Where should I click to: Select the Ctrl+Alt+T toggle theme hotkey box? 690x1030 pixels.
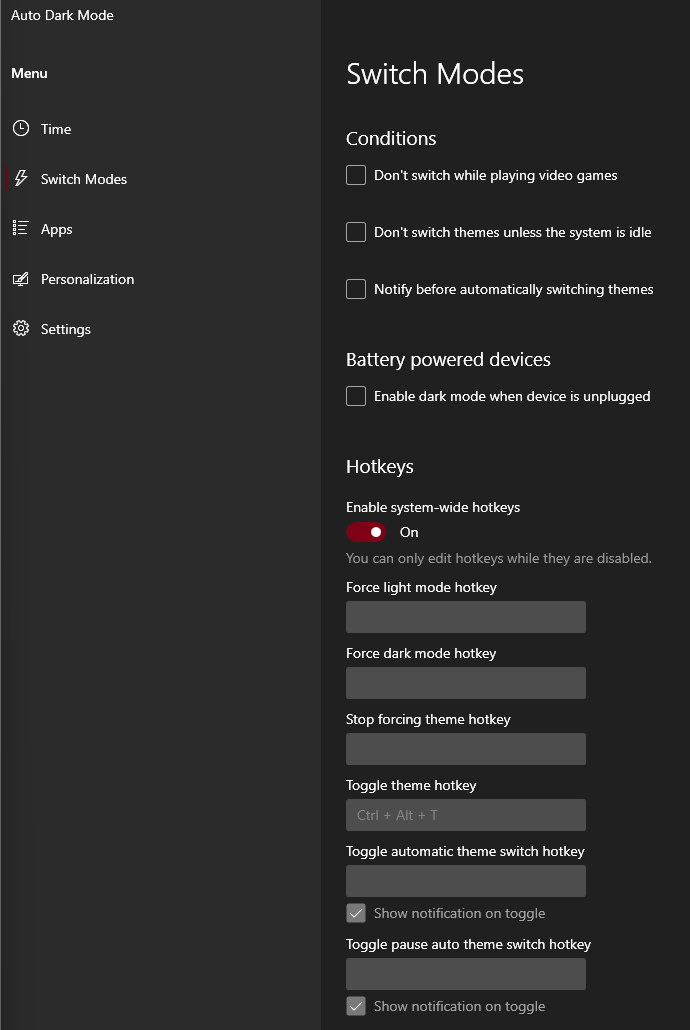(x=465, y=815)
